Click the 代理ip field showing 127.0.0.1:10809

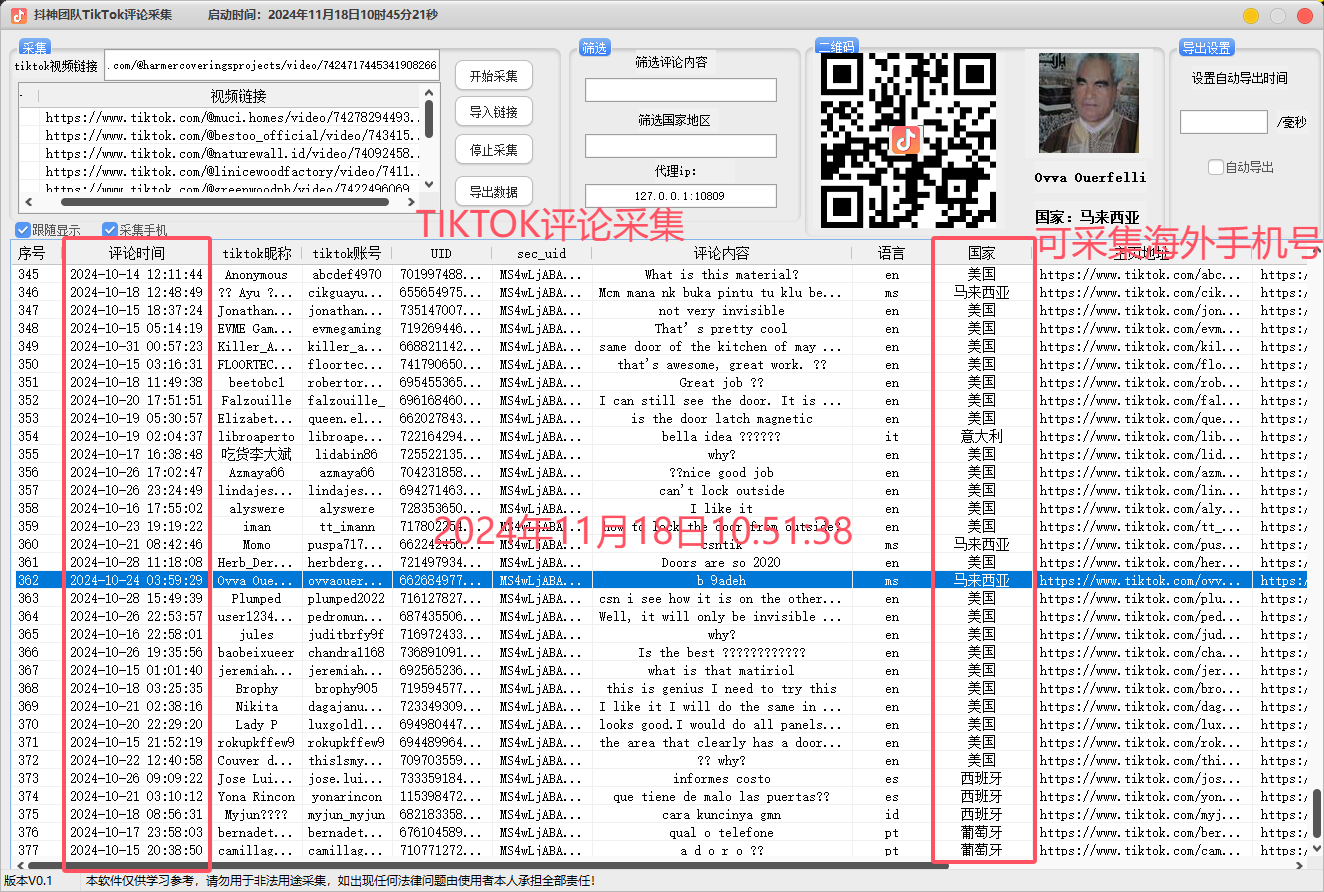tap(681, 196)
